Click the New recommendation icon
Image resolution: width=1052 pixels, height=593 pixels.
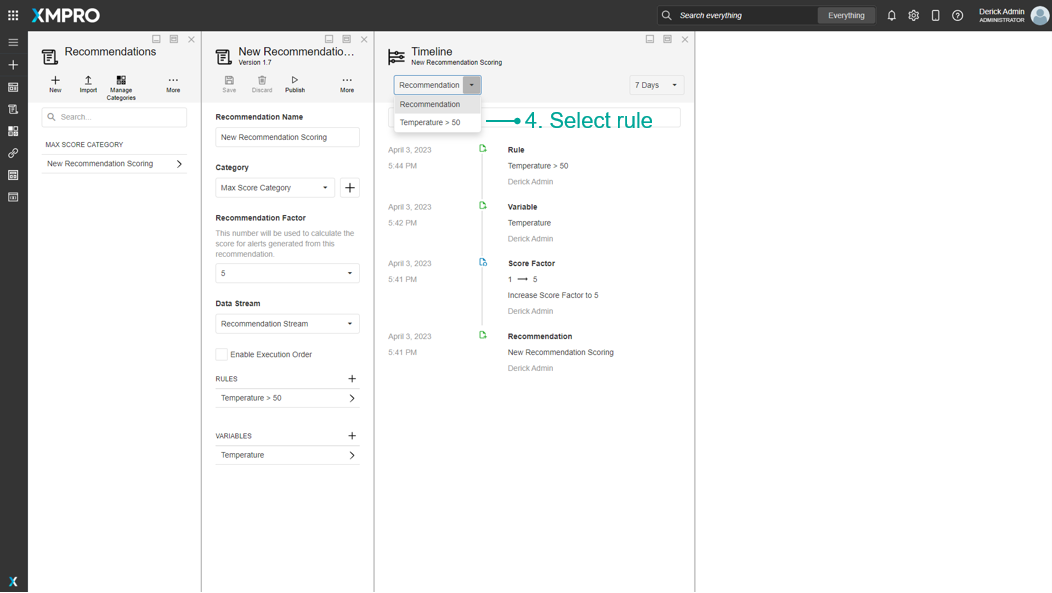55,81
